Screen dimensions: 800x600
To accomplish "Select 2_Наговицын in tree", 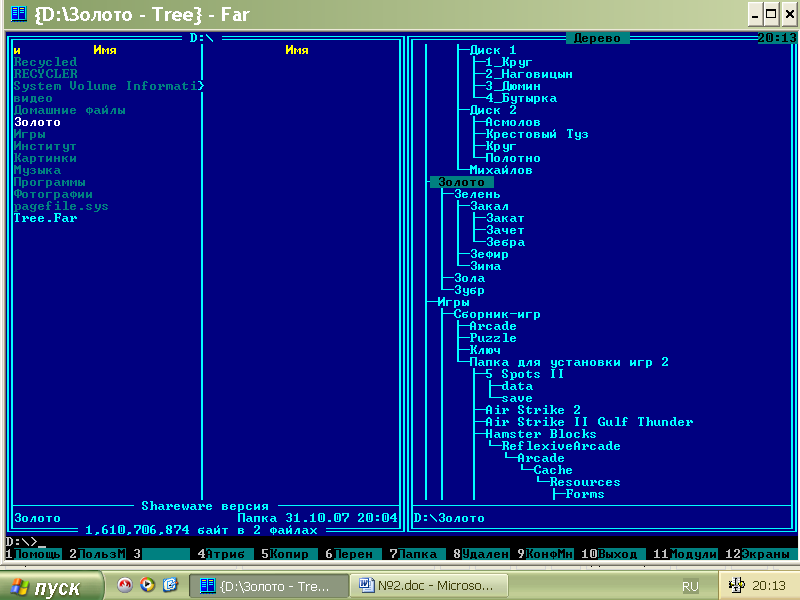I will [x=529, y=74].
